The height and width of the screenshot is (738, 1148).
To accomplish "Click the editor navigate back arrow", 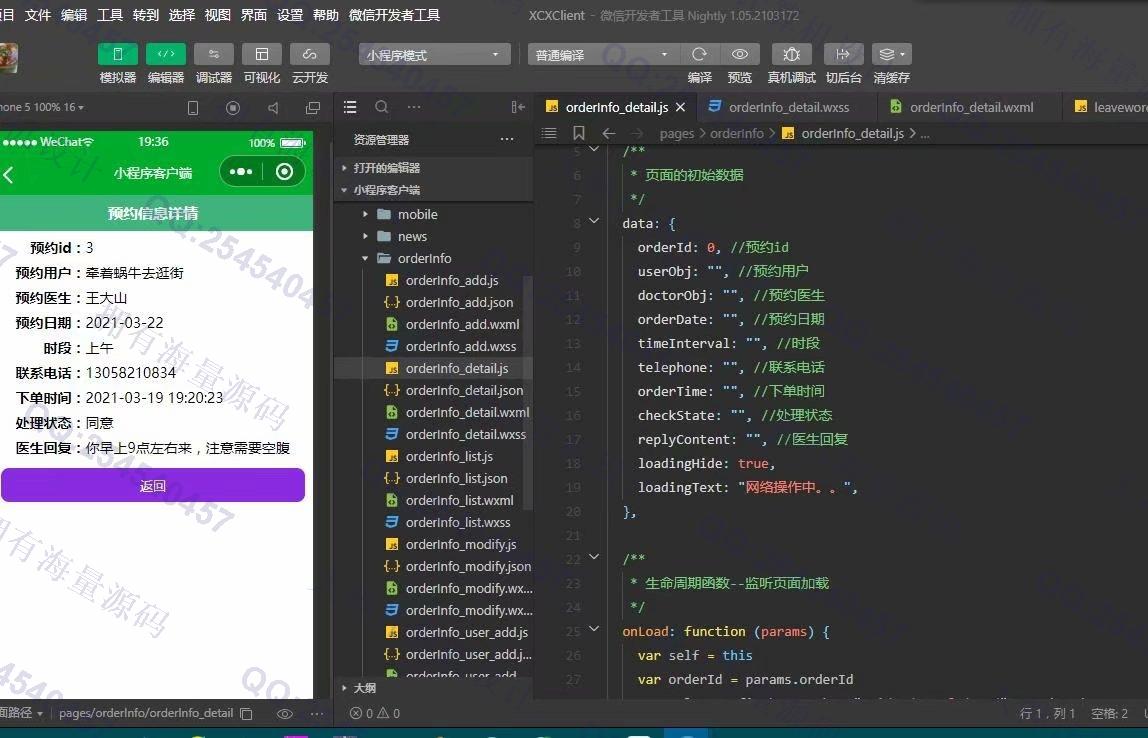I will click(608, 133).
